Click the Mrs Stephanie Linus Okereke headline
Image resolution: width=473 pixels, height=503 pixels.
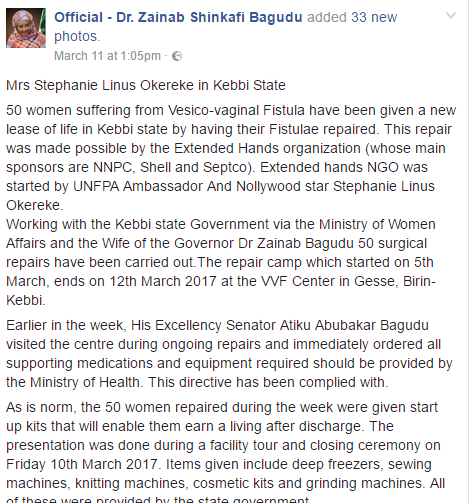(146, 85)
